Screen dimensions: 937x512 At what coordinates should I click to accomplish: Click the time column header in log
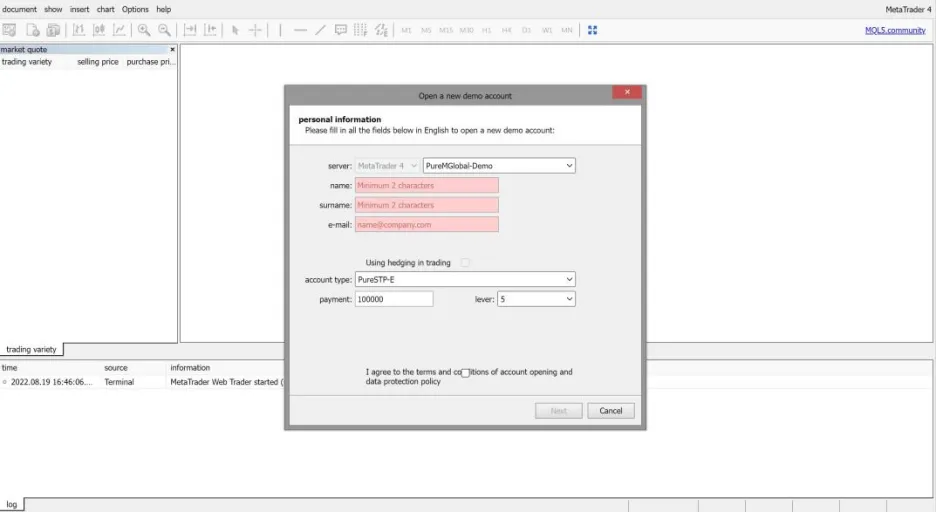[10, 367]
